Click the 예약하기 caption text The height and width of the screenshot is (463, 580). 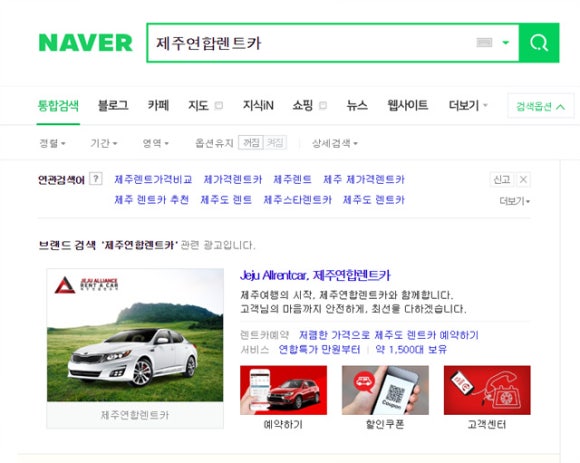pyautogui.click(x=283, y=424)
